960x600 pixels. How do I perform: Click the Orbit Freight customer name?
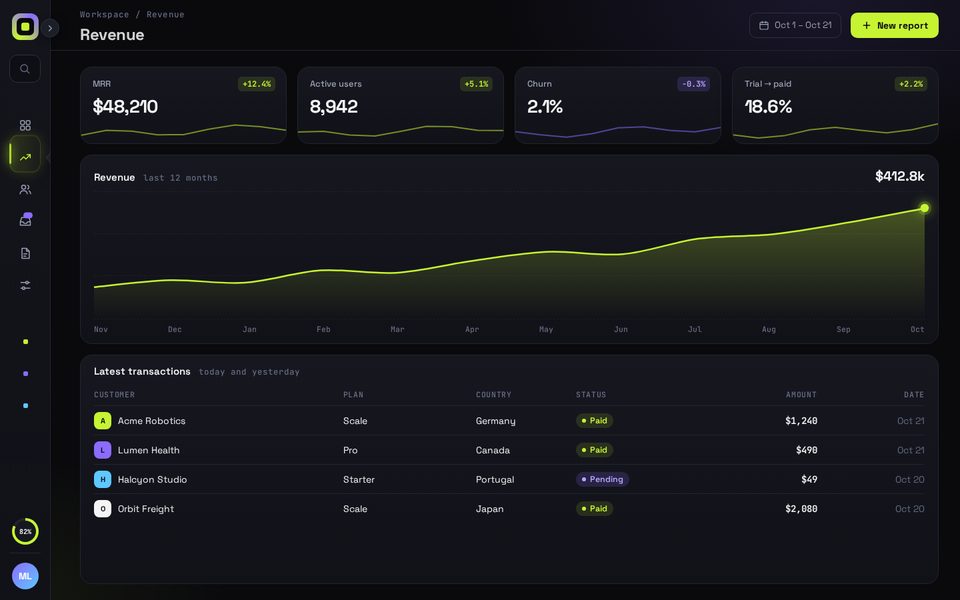[146, 509]
